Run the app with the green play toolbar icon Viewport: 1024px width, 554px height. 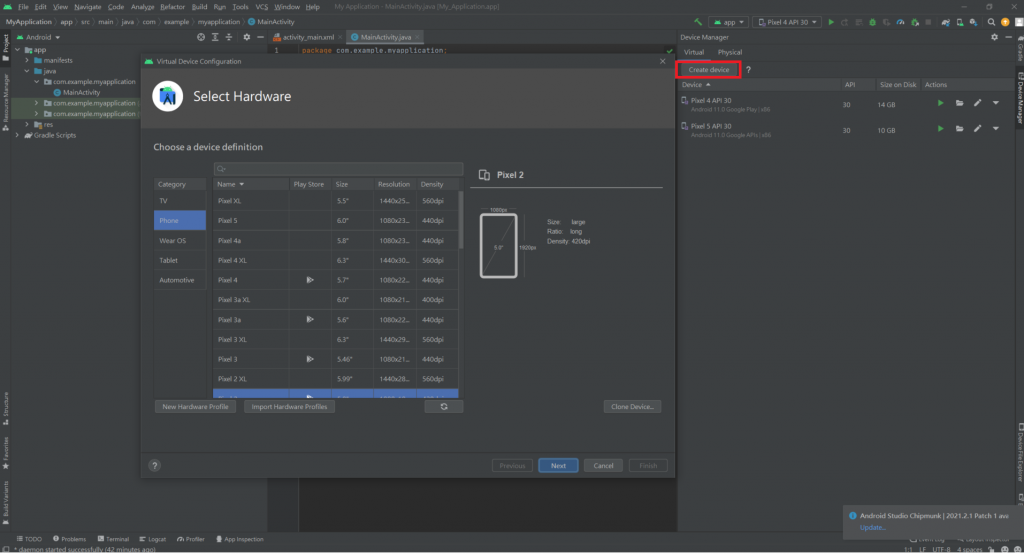(x=831, y=22)
